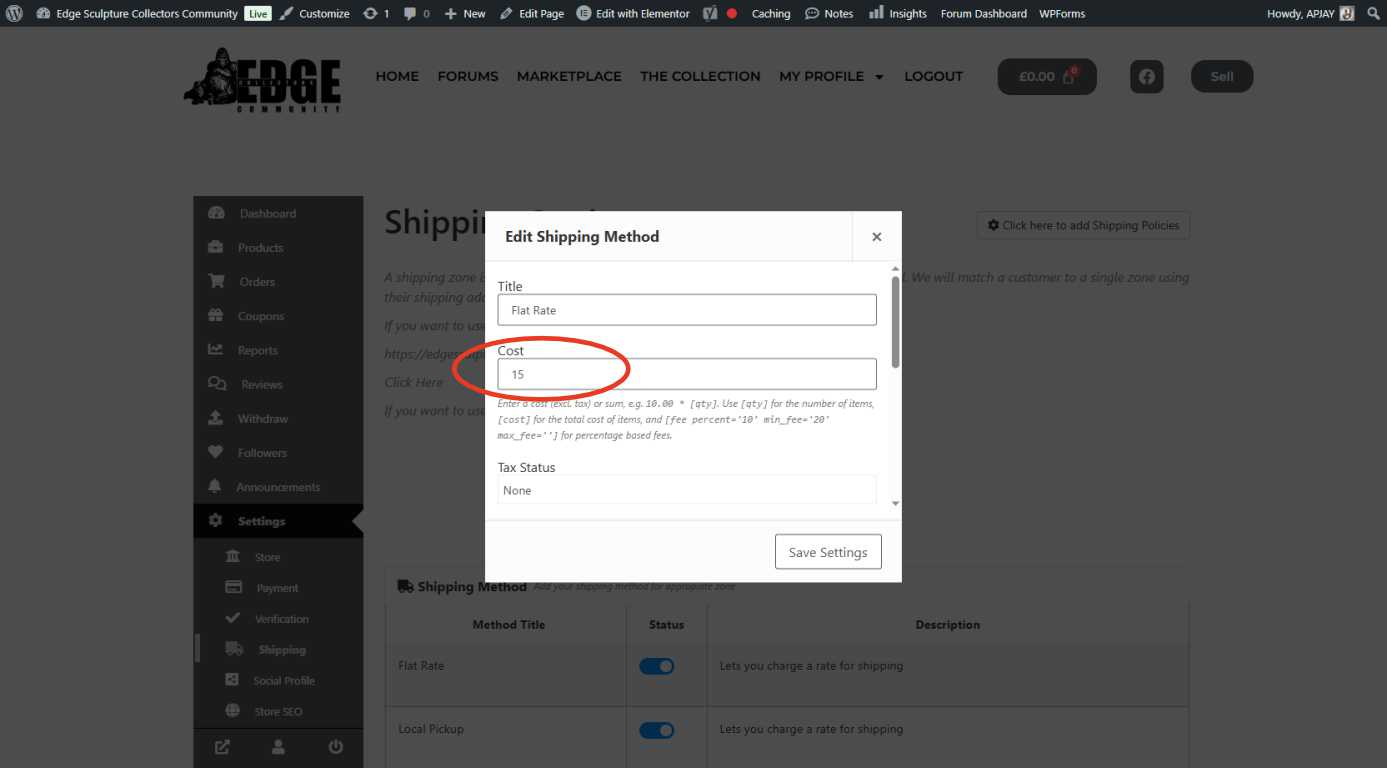Screen dimensions: 1387x768
Task: Open the external link icon in sidebar footer
Action: pos(222,747)
